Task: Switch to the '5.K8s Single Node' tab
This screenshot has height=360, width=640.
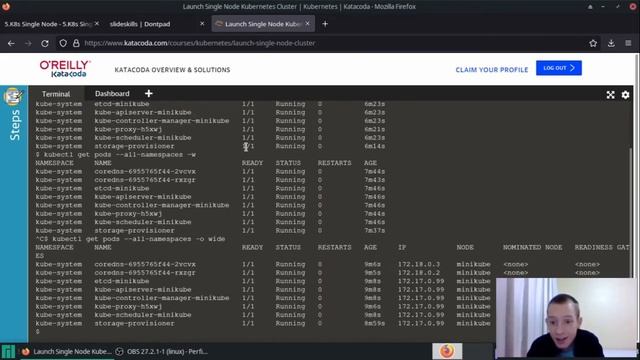Action: (48, 24)
